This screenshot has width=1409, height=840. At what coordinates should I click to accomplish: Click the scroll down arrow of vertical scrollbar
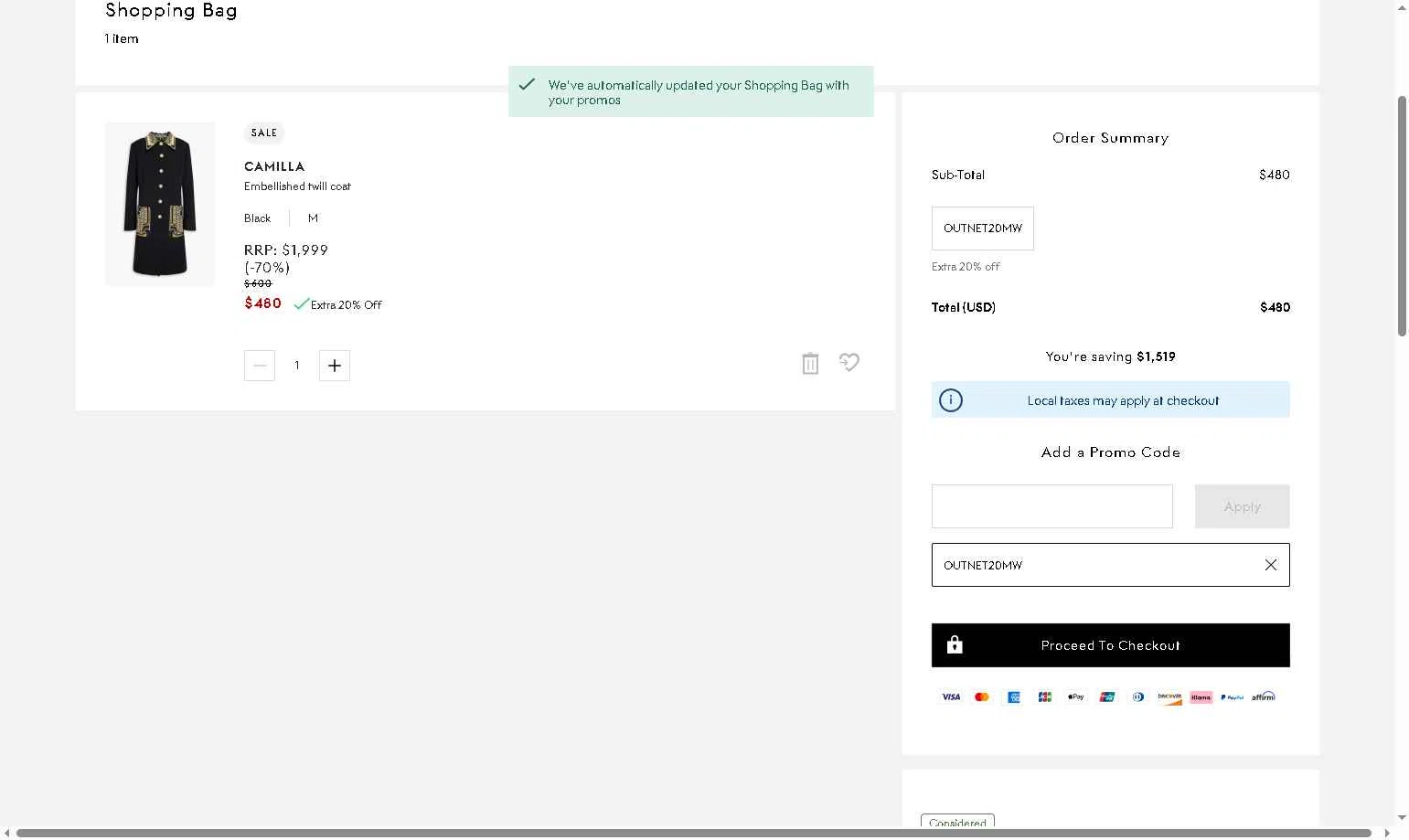click(x=1402, y=817)
